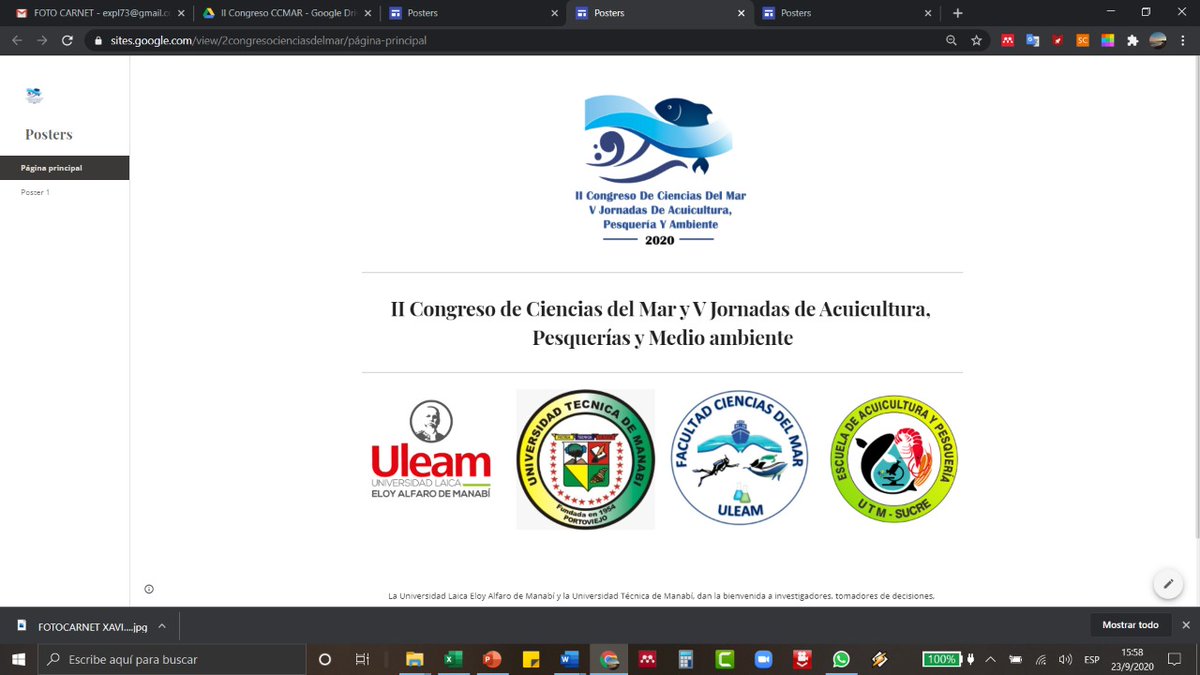This screenshot has width=1200, height=675.
Task: Open the Windows Start menu
Action: [18, 659]
